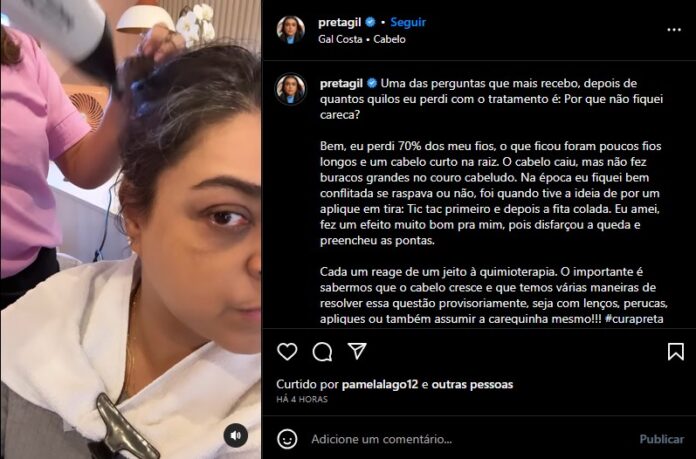Click the Publicar button
The image size is (696, 459).
pos(661,439)
